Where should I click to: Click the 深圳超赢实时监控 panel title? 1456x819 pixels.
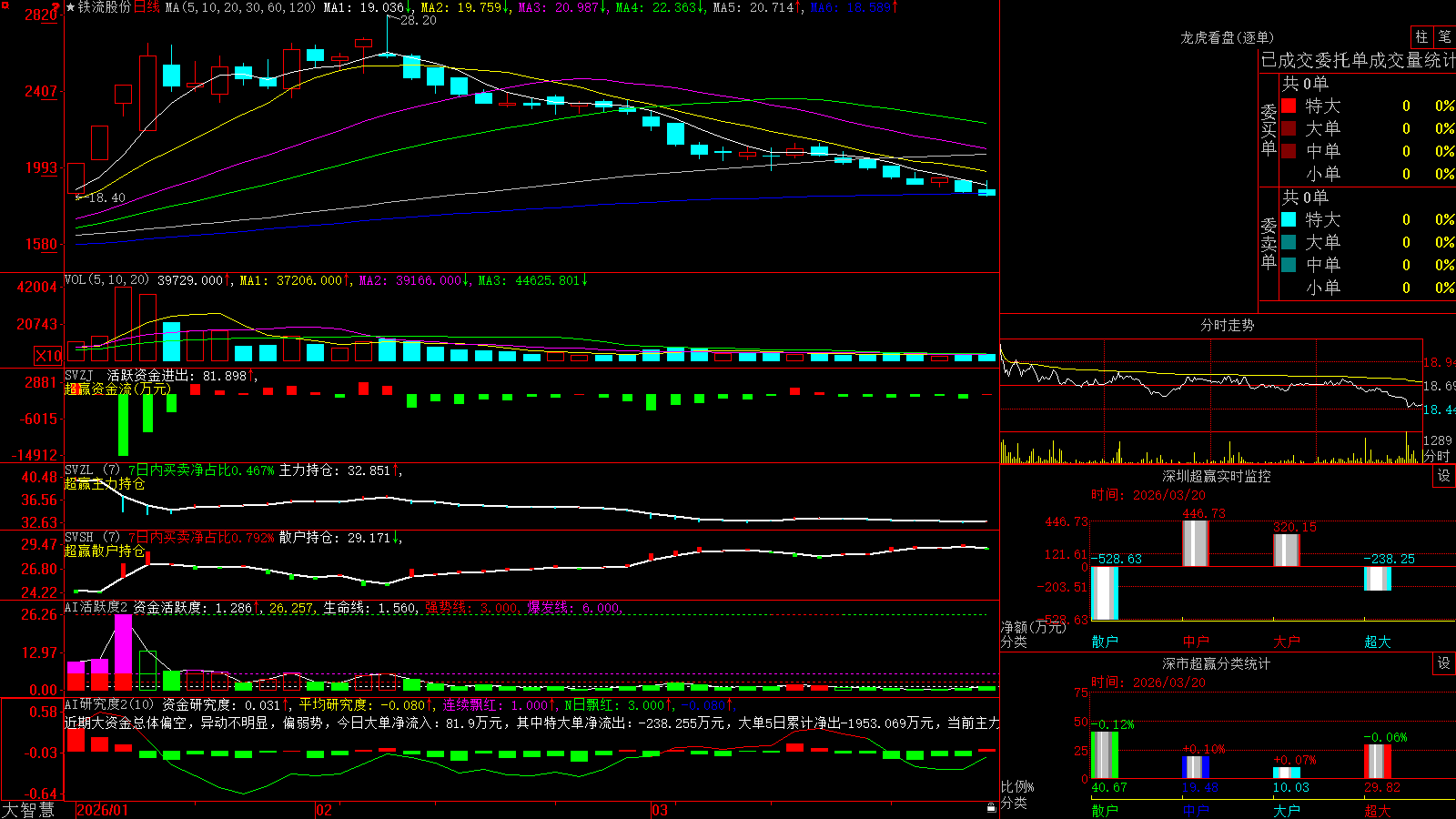click(x=1217, y=476)
